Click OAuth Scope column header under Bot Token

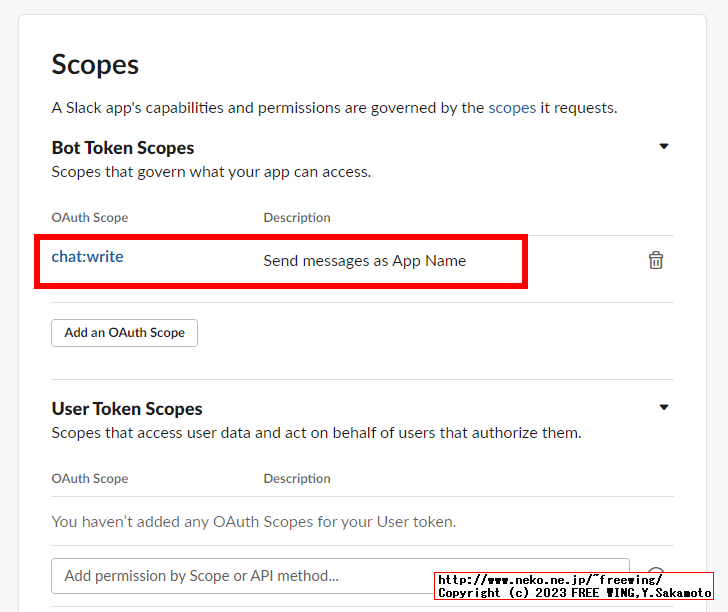(x=90, y=218)
